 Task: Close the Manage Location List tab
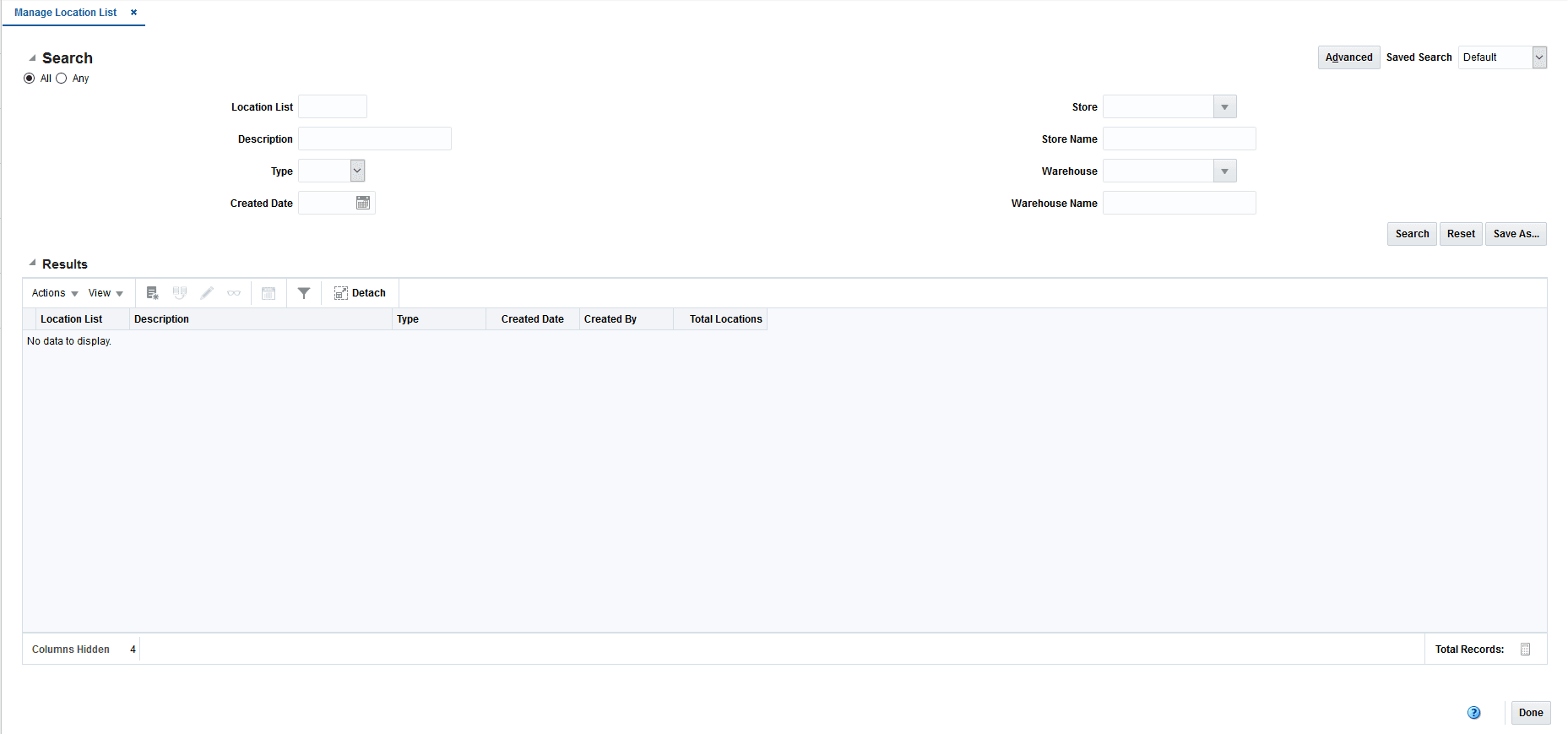tap(133, 13)
